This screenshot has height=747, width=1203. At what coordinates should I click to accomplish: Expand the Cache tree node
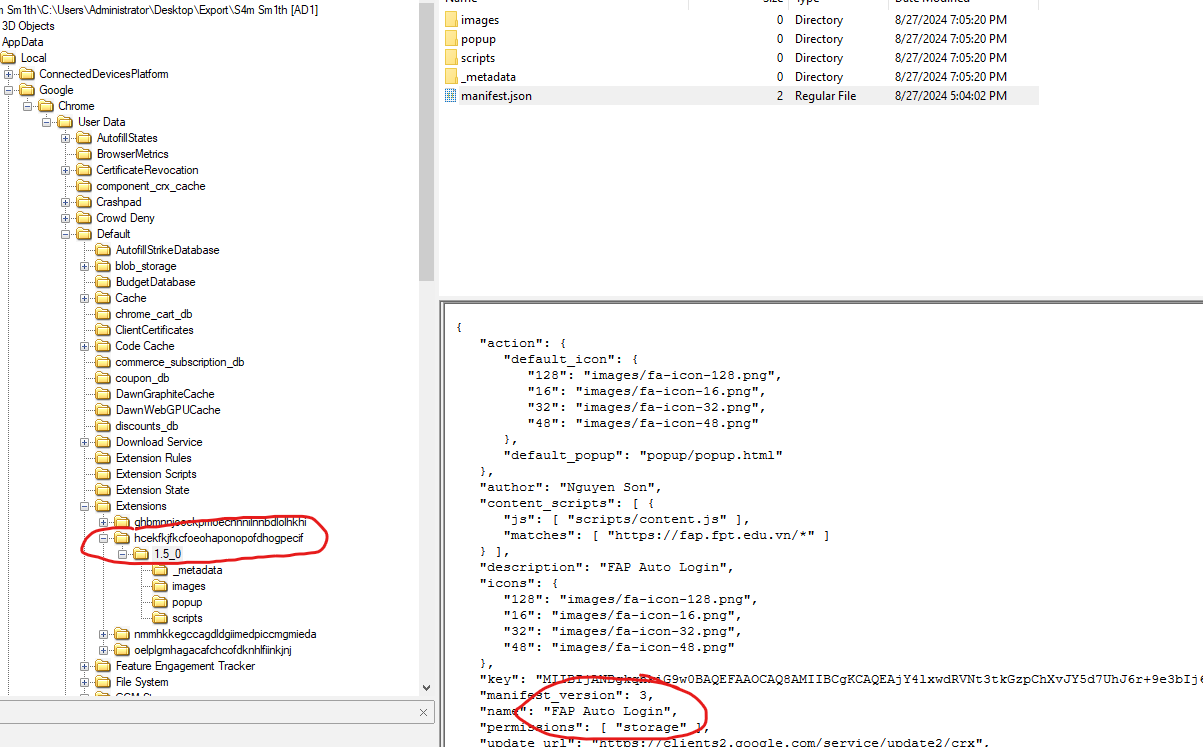tap(84, 298)
